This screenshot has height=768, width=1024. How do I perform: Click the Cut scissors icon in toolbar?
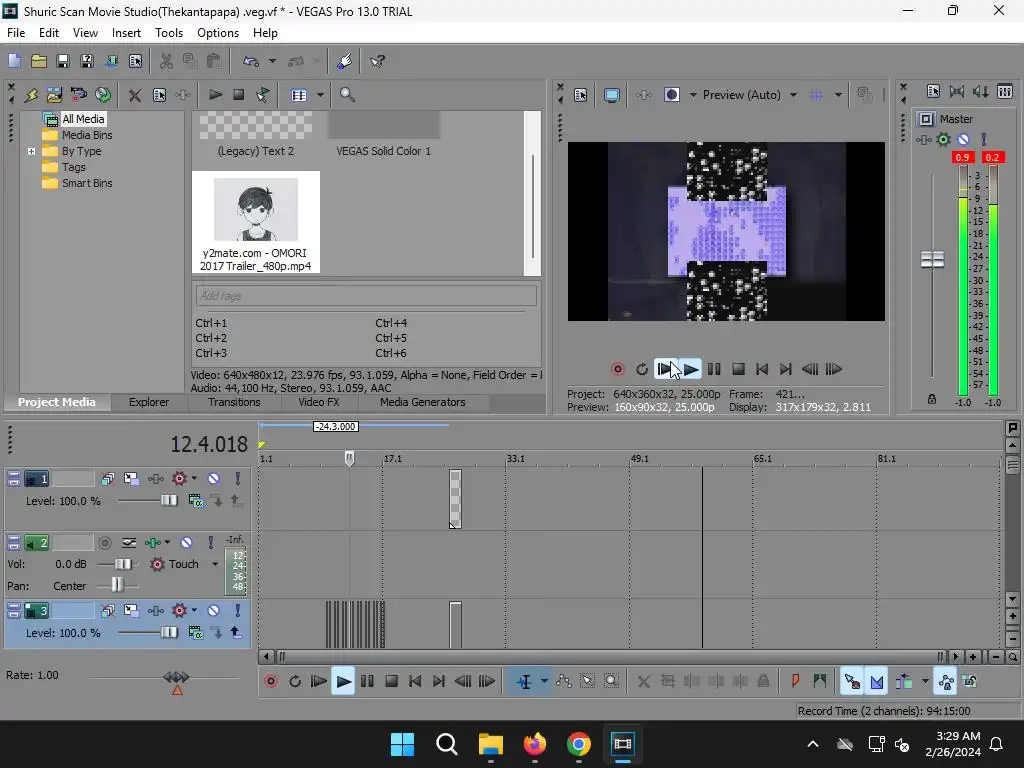click(166, 61)
